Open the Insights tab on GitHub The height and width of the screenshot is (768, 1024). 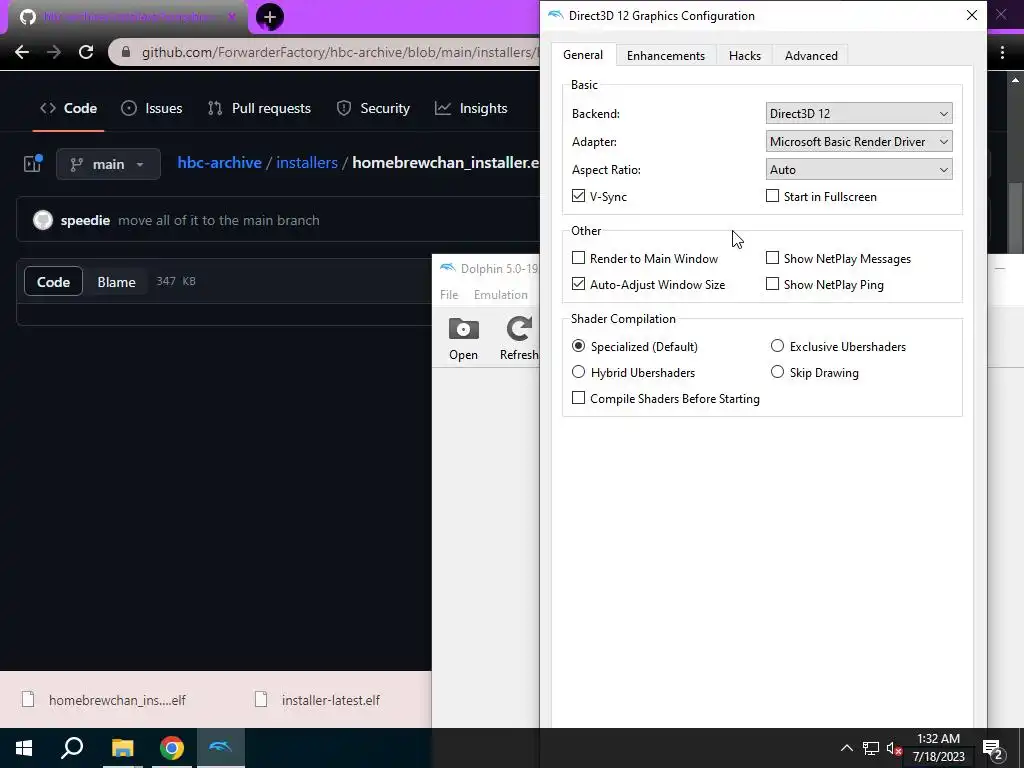pyautogui.click(x=471, y=108)
